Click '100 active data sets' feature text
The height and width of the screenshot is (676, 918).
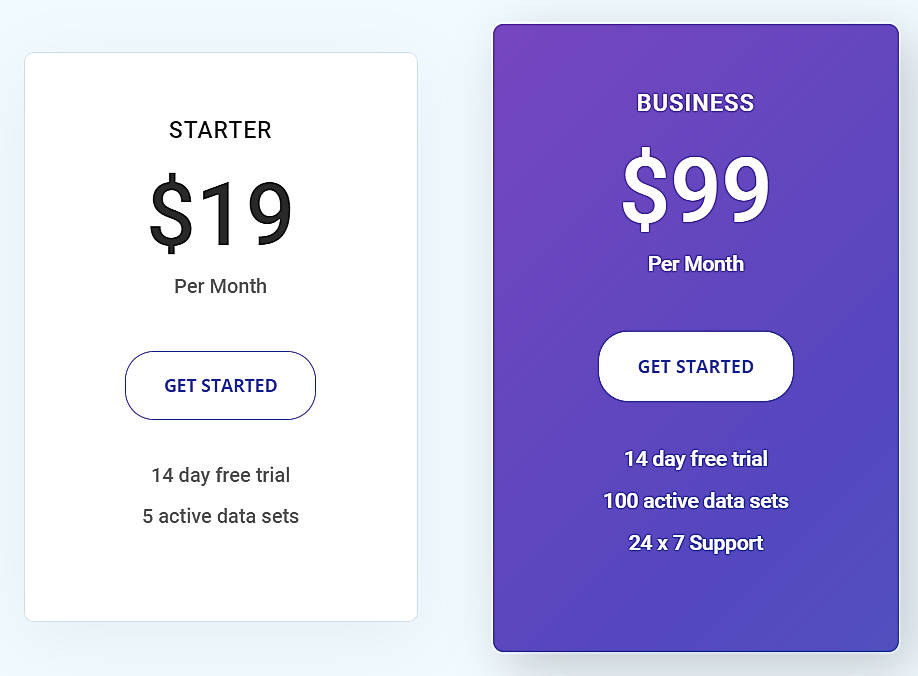695,501
